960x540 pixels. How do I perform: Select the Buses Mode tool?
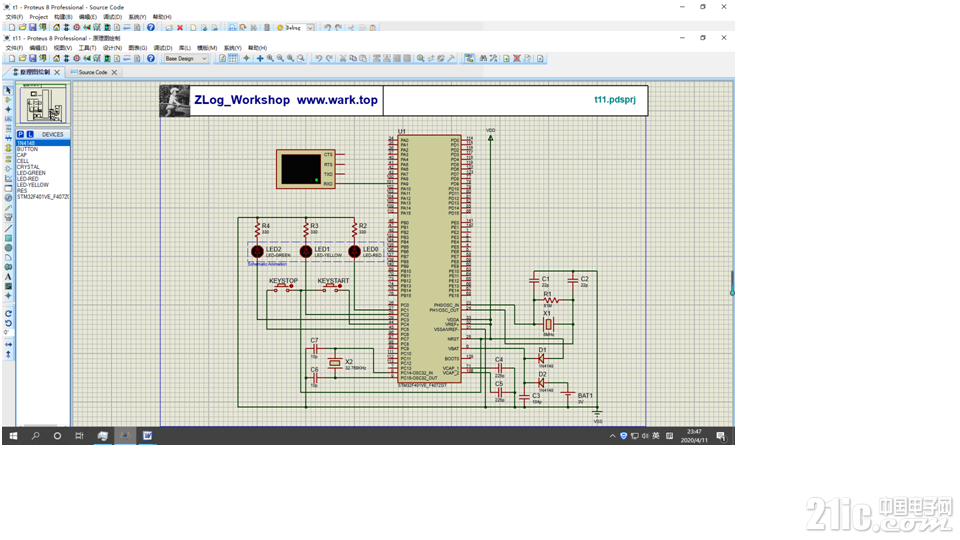[x=8, y=138]
